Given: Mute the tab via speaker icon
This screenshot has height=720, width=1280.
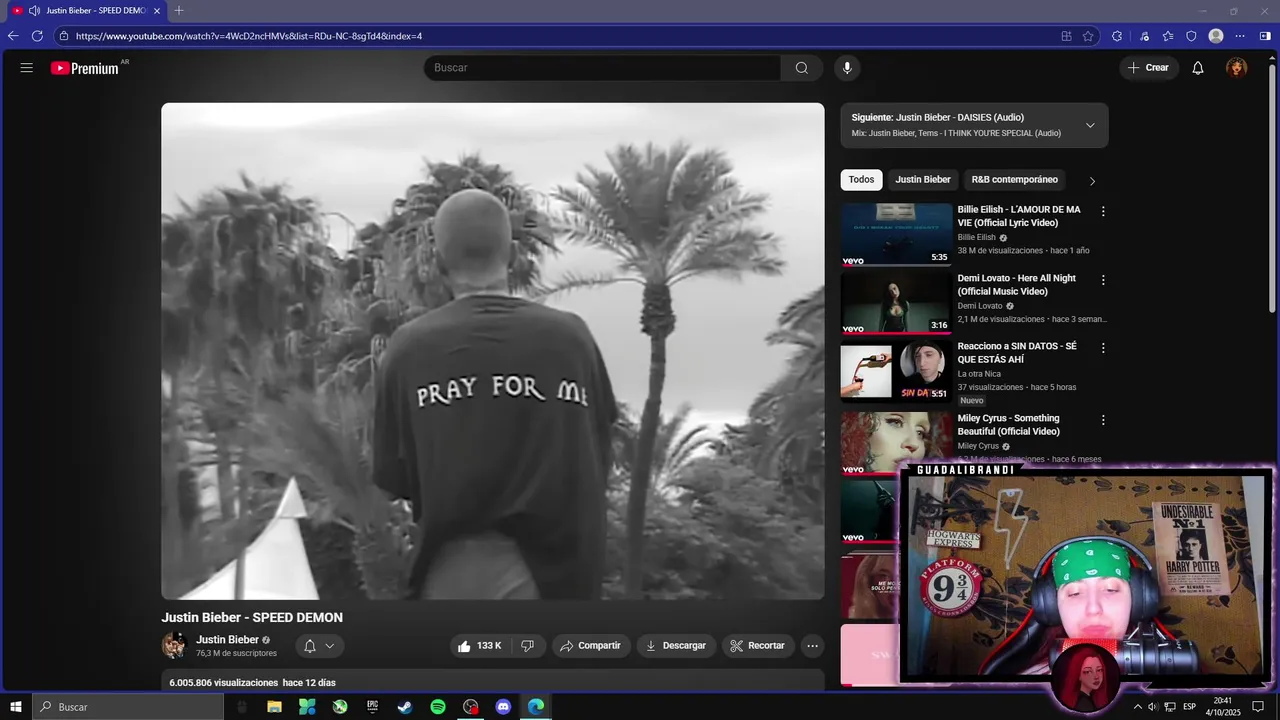Looking at the screenshot, I should pos(34,10).
